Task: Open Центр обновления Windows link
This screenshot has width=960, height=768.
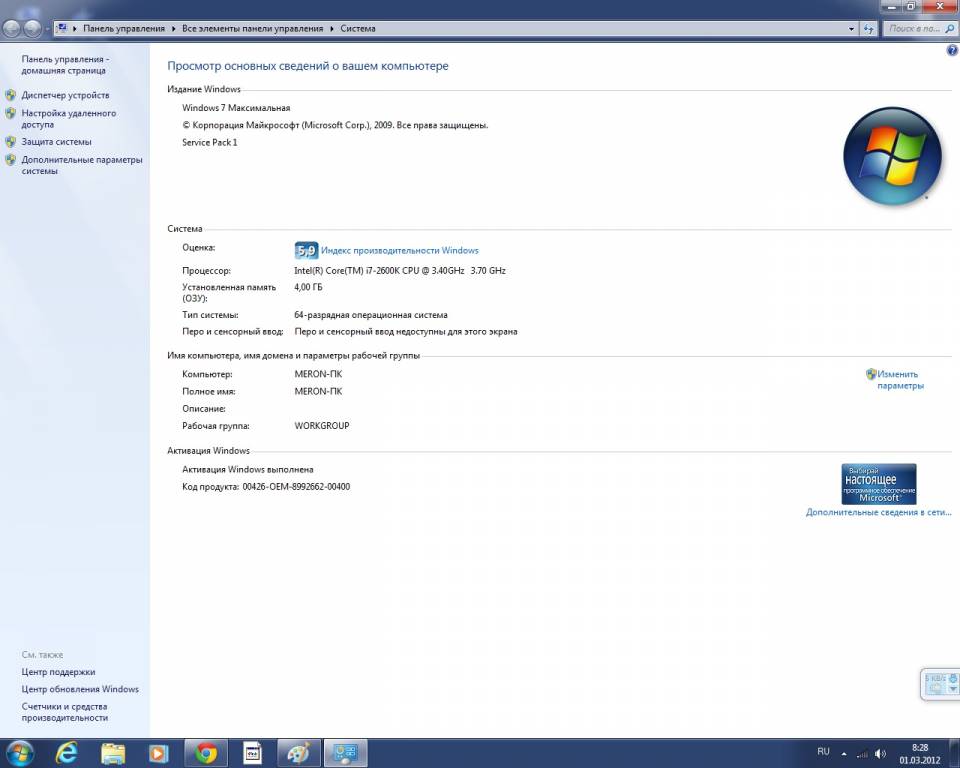Action: click(80, 689)
